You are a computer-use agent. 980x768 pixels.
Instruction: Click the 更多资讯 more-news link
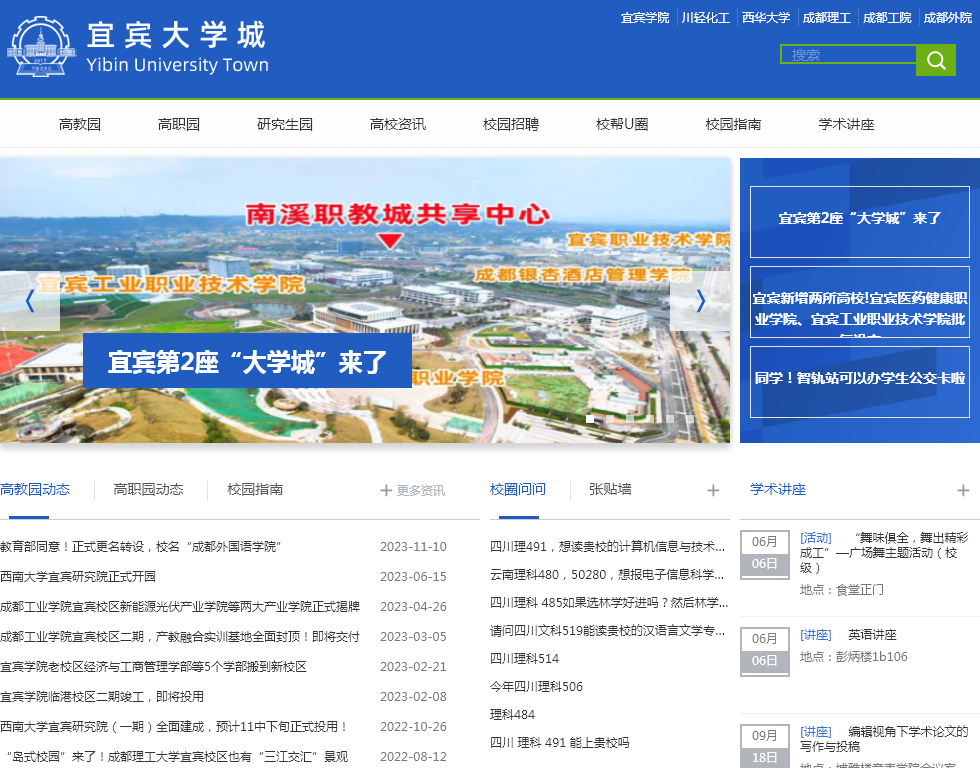click(x=413, y=491)
